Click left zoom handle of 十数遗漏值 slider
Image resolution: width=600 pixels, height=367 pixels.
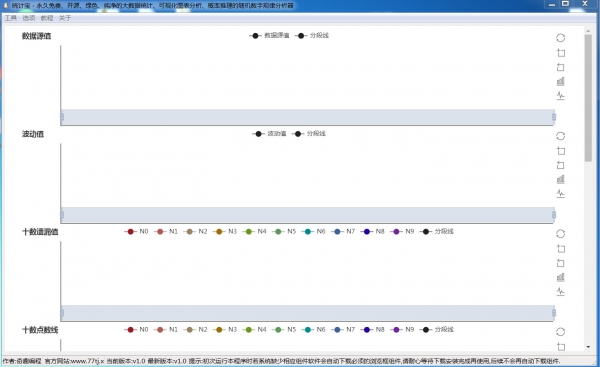coord(62,313)
